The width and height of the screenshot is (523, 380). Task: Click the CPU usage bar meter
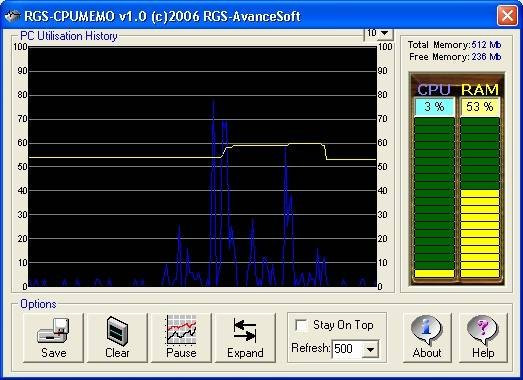434,198
